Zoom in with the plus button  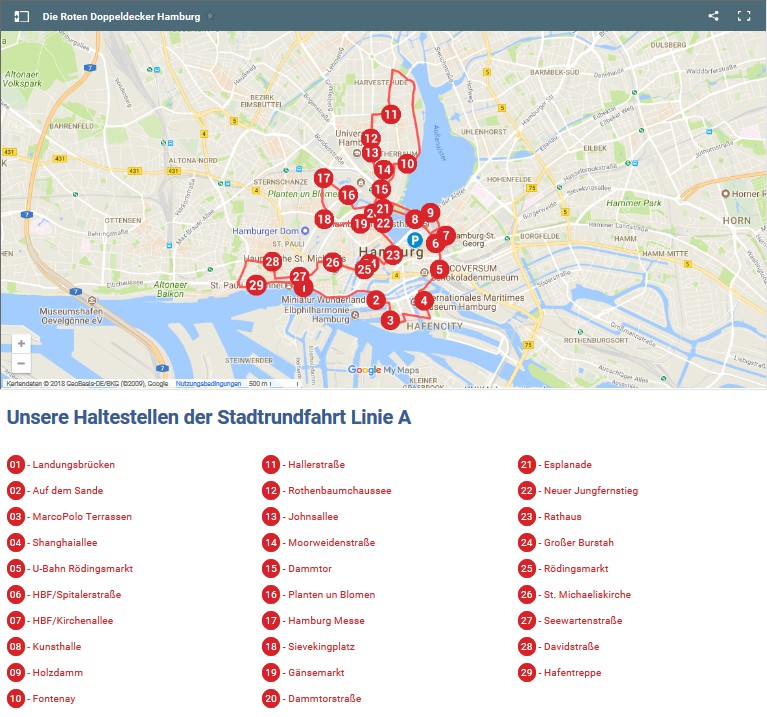(x=21, y=344)
